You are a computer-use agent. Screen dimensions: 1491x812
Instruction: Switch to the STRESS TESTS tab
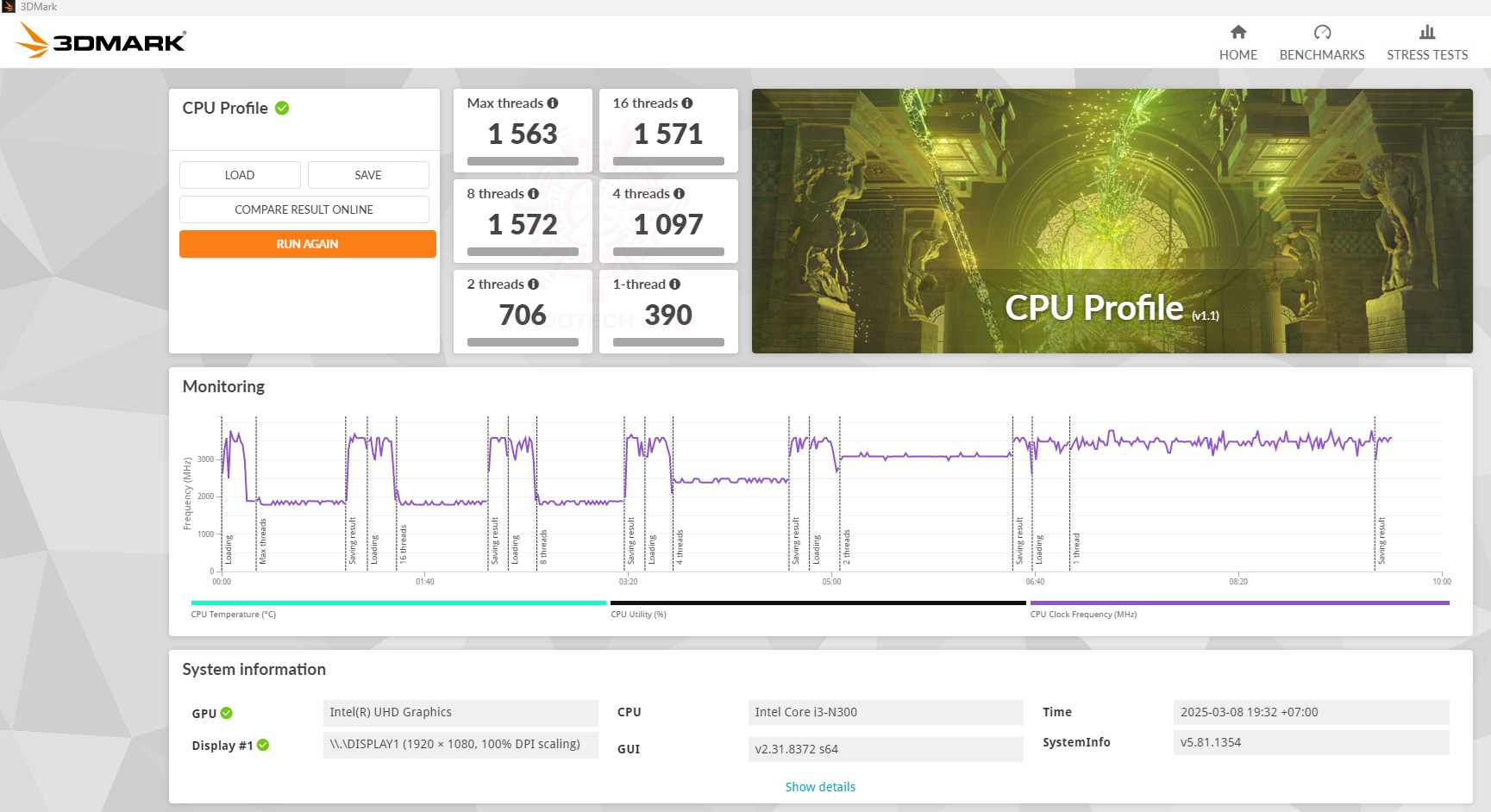point(1427,54)
